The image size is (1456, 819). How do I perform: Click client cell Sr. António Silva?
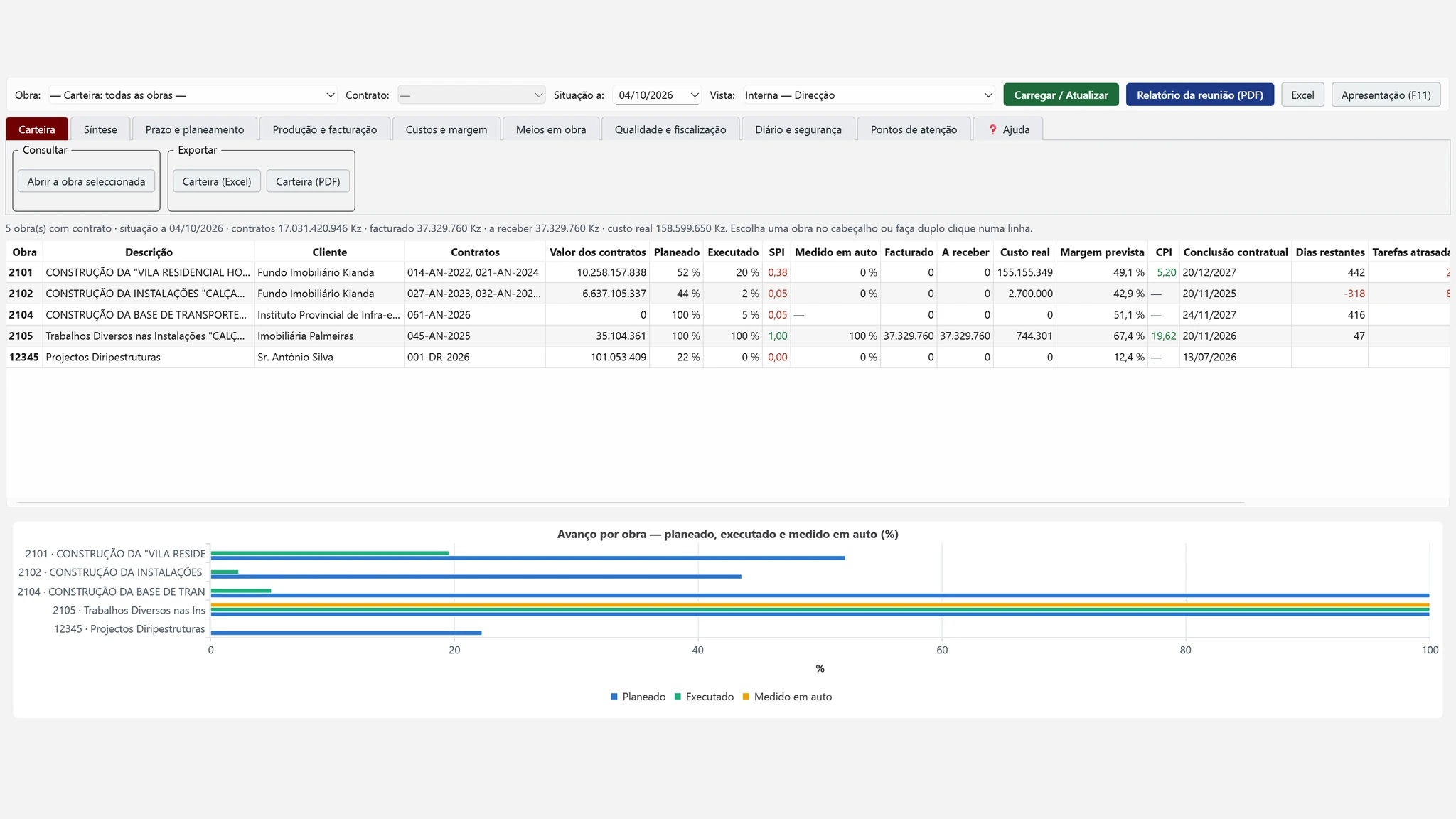[x=329, y=357]
